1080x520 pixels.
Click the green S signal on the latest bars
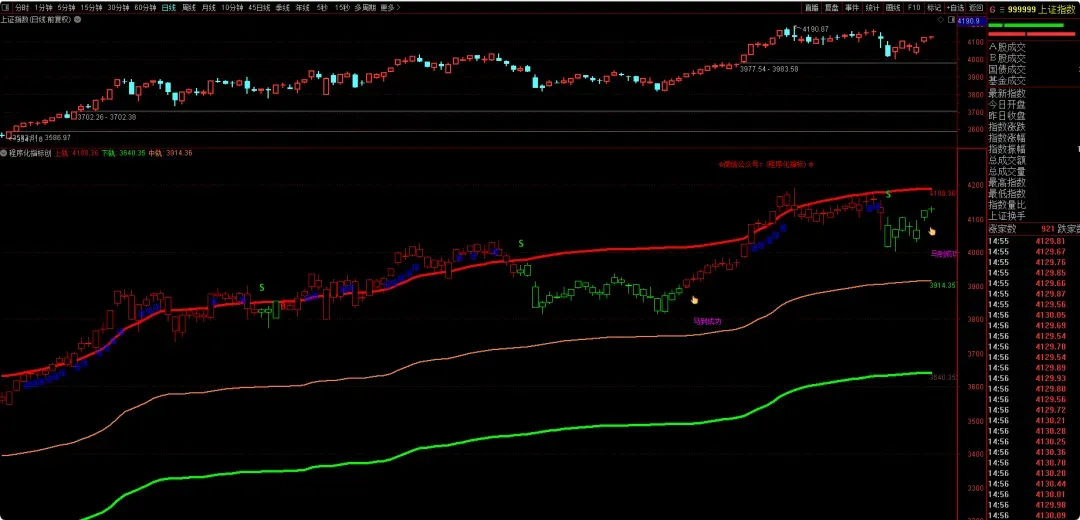pos(889,195)
